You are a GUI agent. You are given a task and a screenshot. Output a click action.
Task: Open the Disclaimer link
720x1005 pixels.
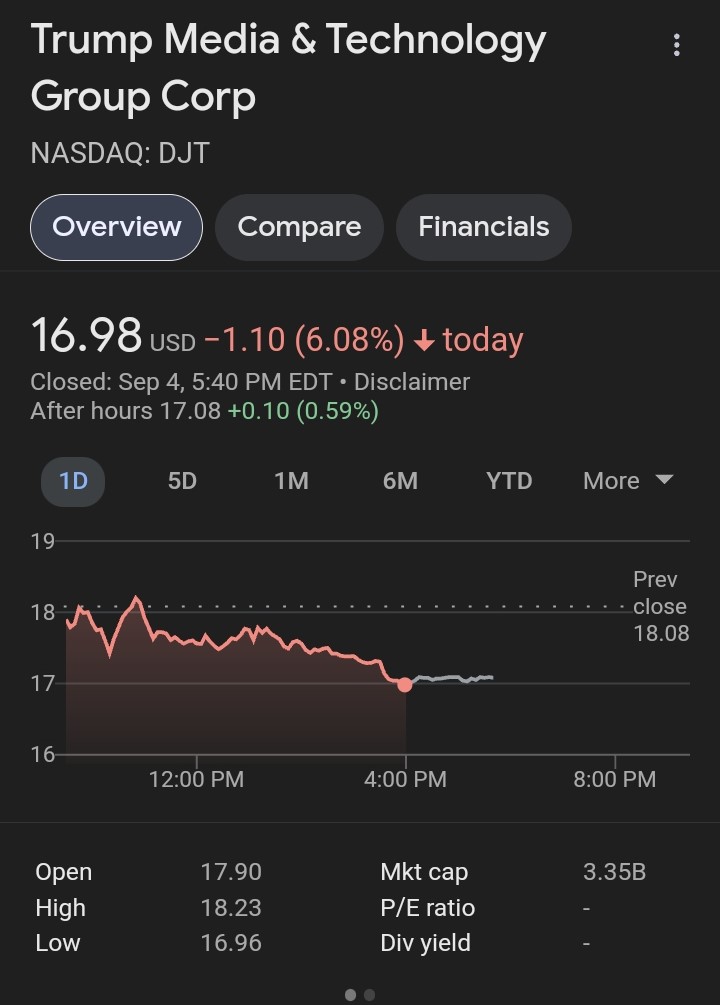point(412,382)
